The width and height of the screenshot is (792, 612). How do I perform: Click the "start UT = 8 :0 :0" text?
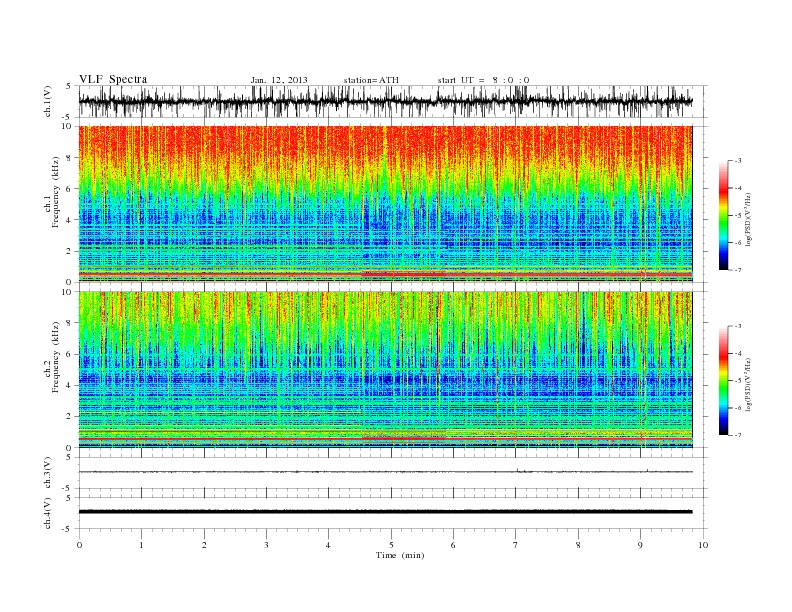tap(483, 80)
